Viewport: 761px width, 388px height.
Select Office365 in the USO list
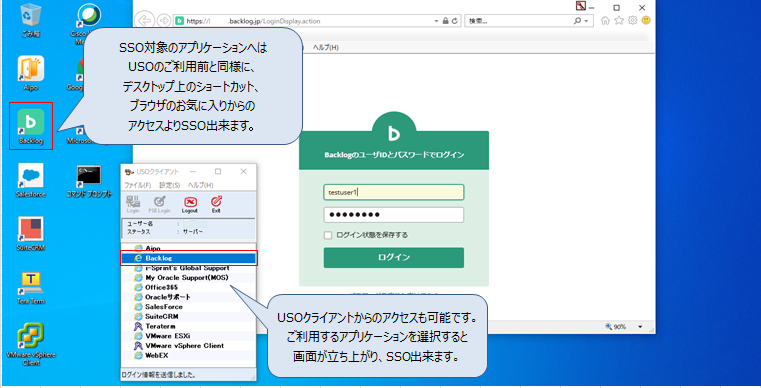click(x=188, y=287)
